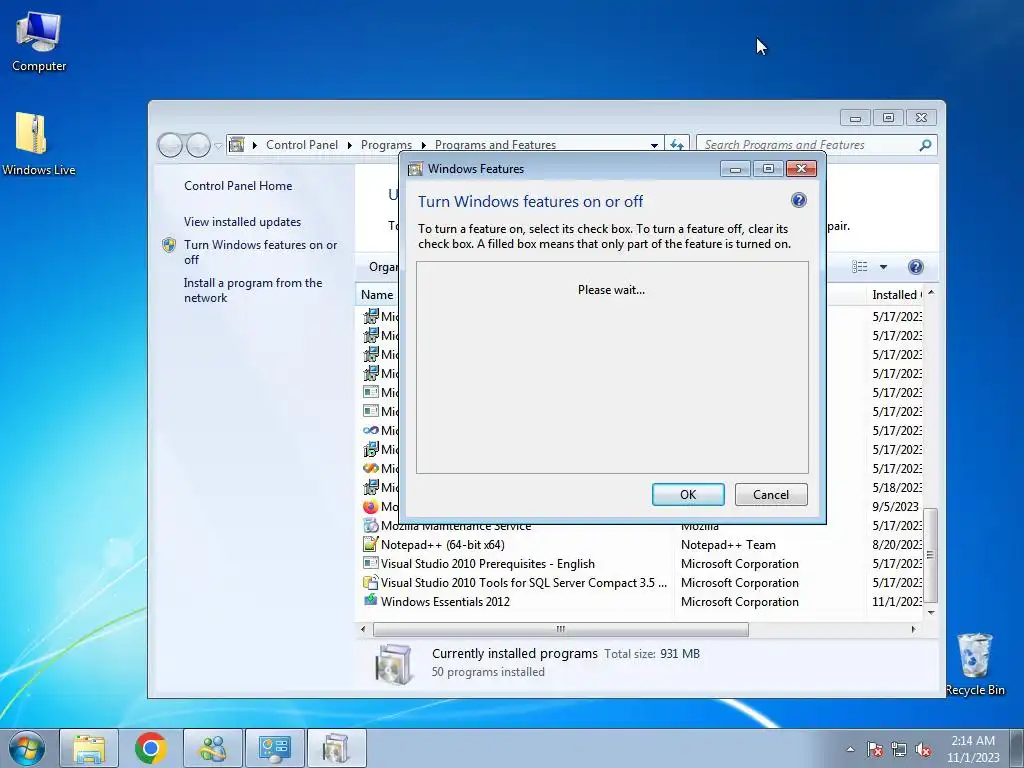Open Windows Explorer from taskbar
The width and height of the screenshot is (1024, 768).
(x=89, y=748)
